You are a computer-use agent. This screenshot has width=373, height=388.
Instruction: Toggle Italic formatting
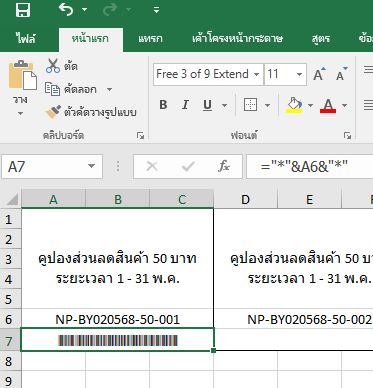185,105
